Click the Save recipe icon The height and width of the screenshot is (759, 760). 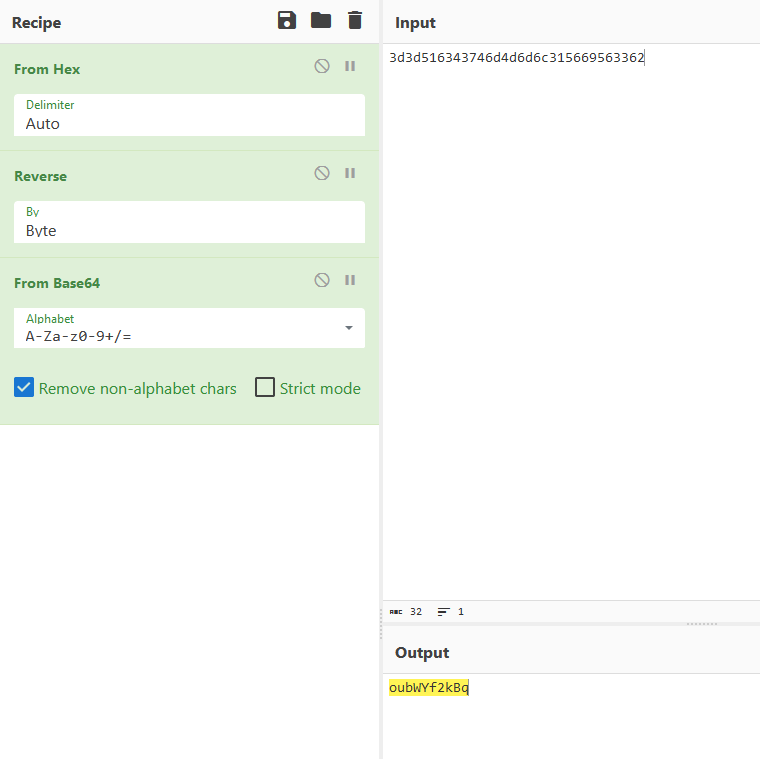[287, 21]
